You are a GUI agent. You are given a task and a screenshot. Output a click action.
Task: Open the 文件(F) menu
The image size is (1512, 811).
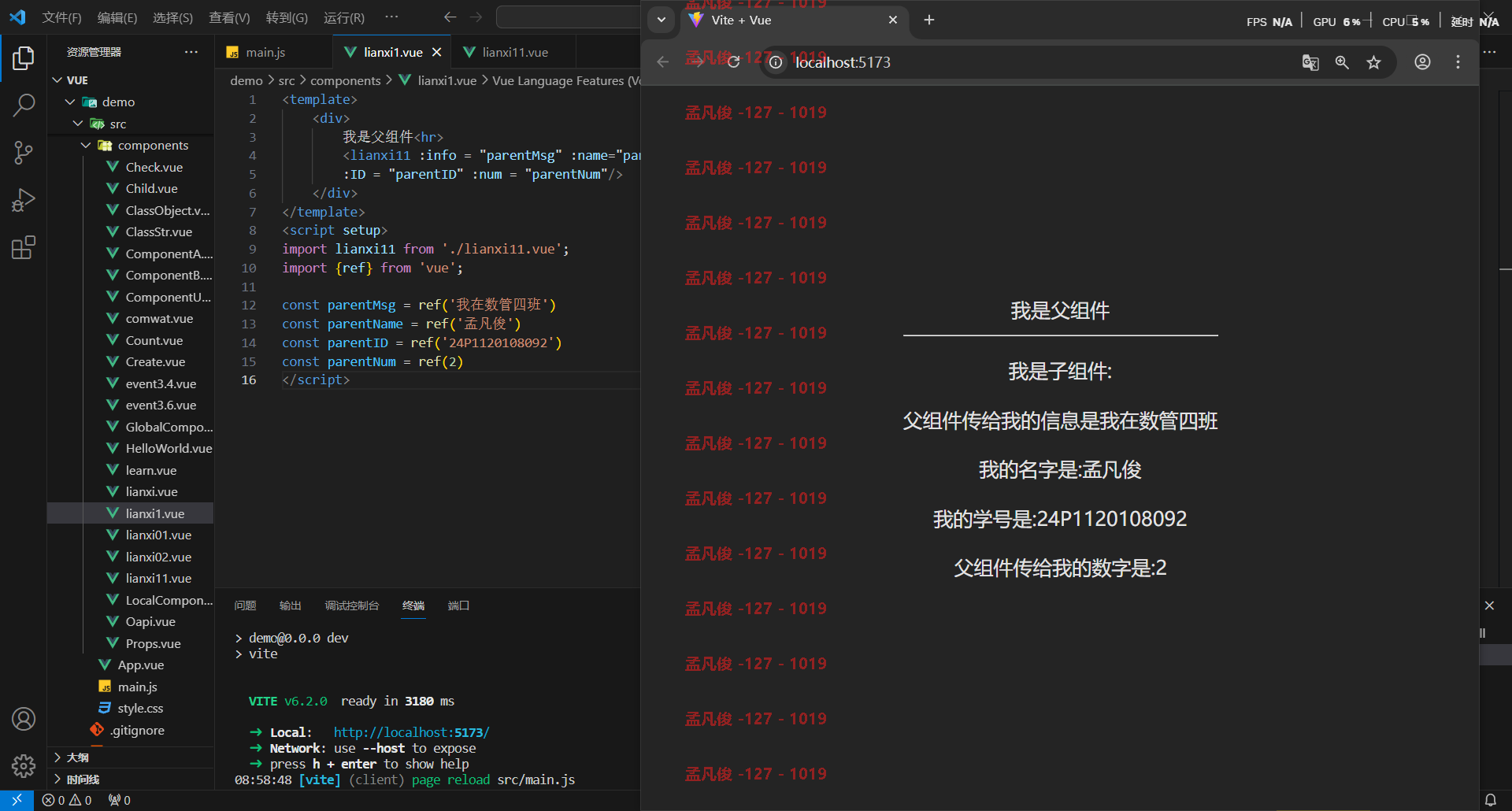(61, 17)
